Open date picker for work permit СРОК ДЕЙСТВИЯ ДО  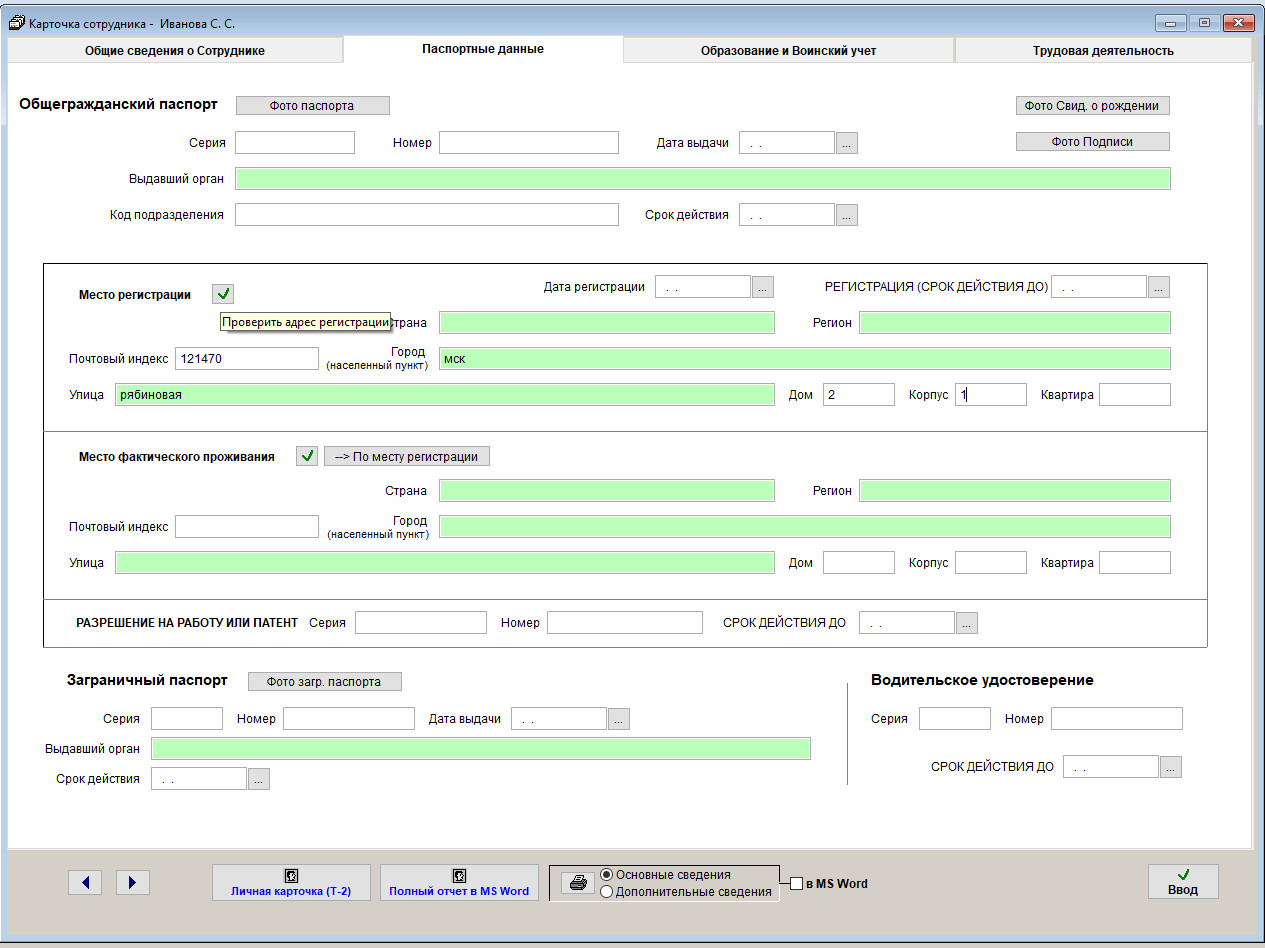coord(967,623)
